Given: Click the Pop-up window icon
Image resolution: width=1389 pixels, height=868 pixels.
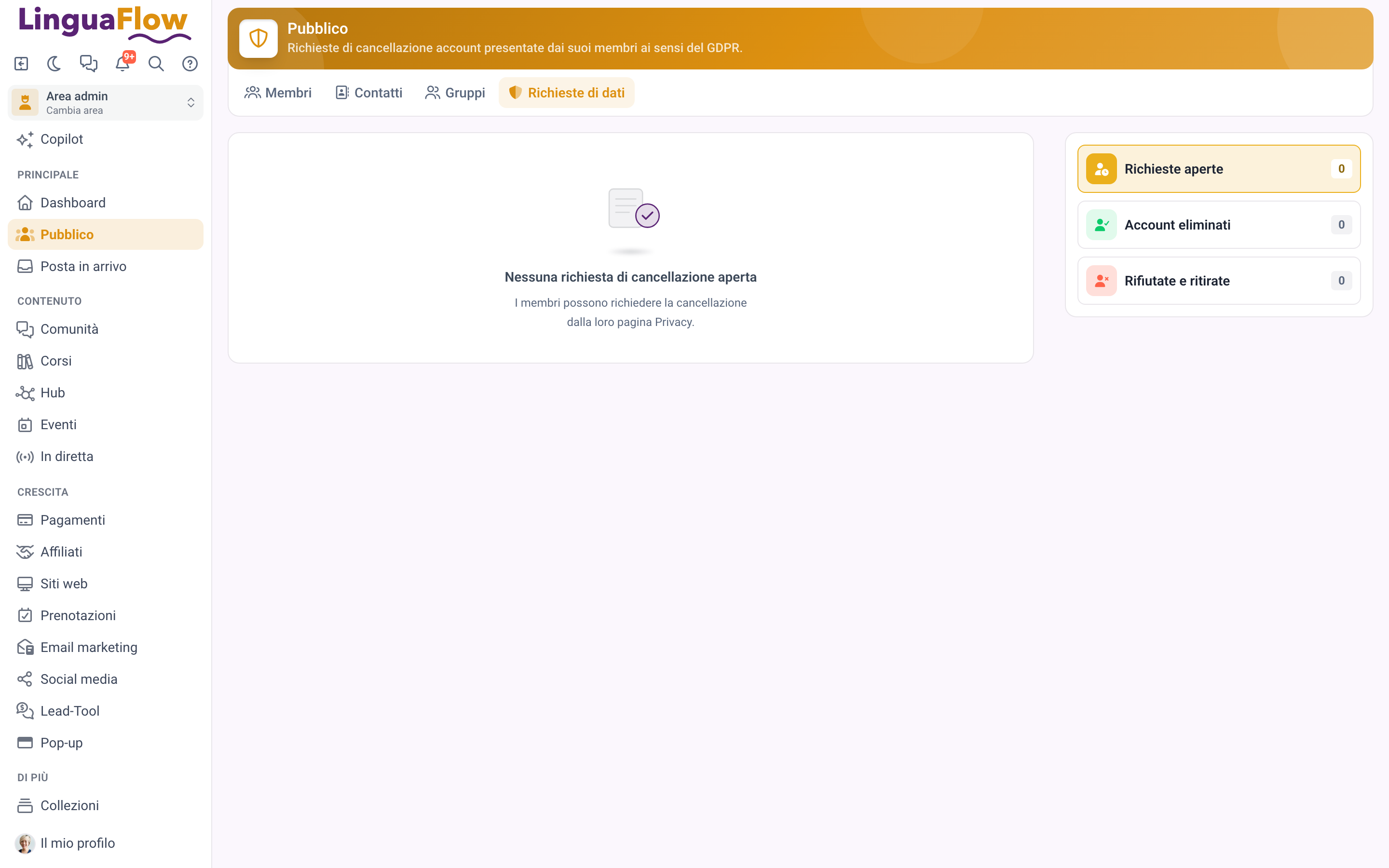Looking at the screenshot, I should tap(25, 743).
